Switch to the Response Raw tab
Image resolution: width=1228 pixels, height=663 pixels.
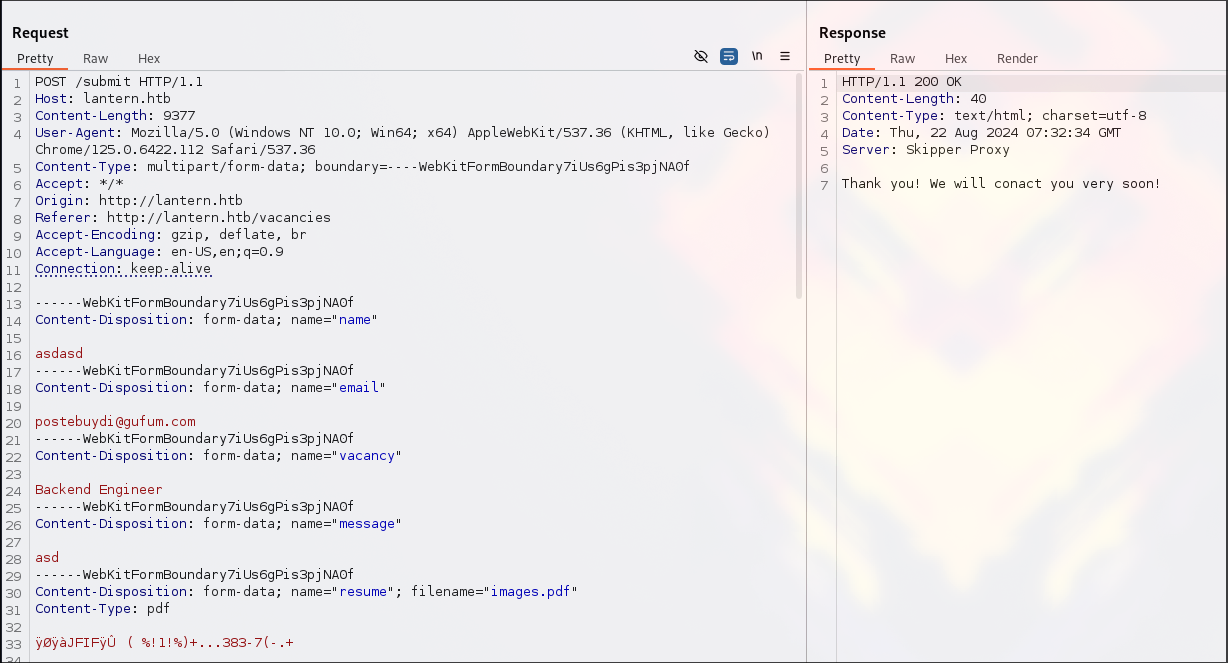[902, 59]
